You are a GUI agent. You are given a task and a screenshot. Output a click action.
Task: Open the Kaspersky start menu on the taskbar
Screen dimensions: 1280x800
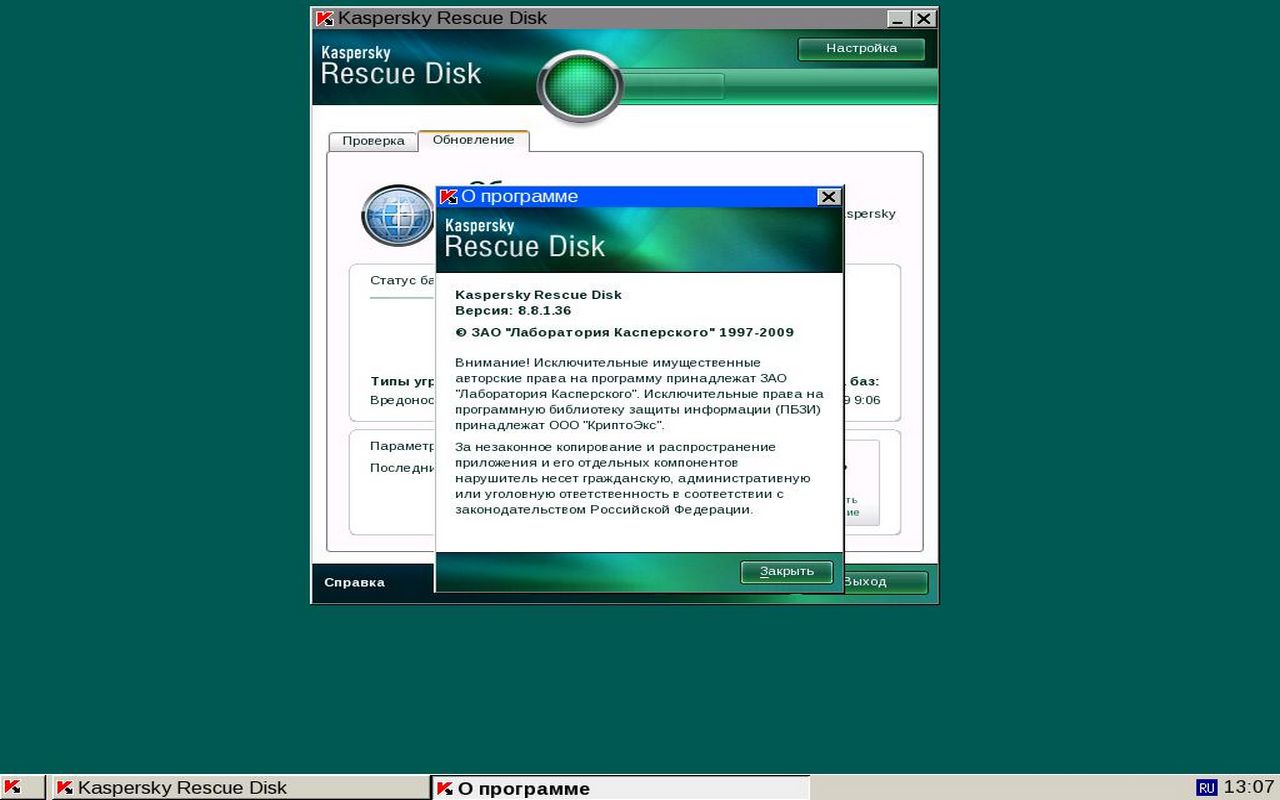click(x=21, y=788)
